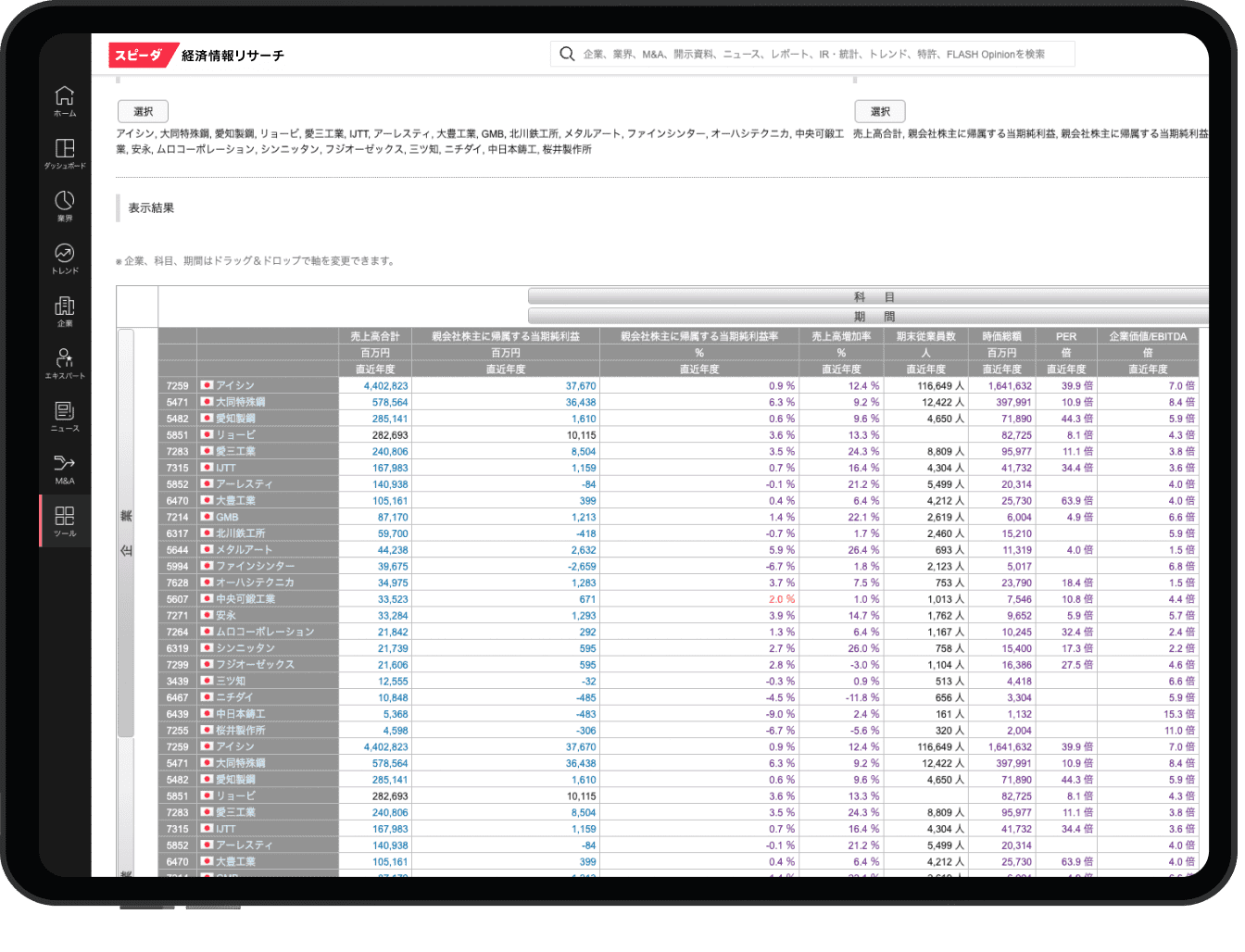Image resolution: width=1245 pixels, height=952 pixels.
Task: Click the search field for 企業、業界、M&A
Action: click(x=813, y=54)
